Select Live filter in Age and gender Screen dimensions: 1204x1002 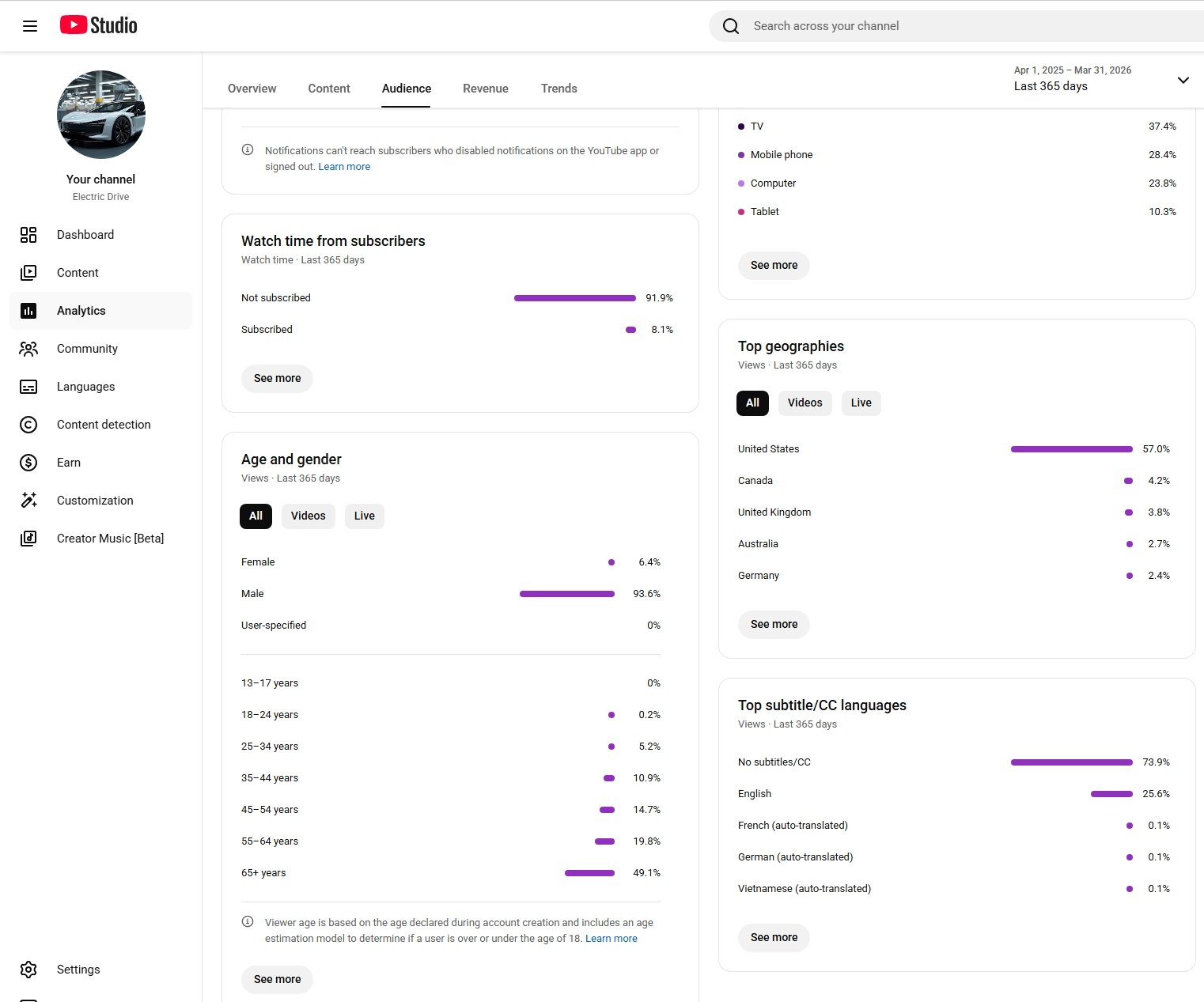point(364,516)
